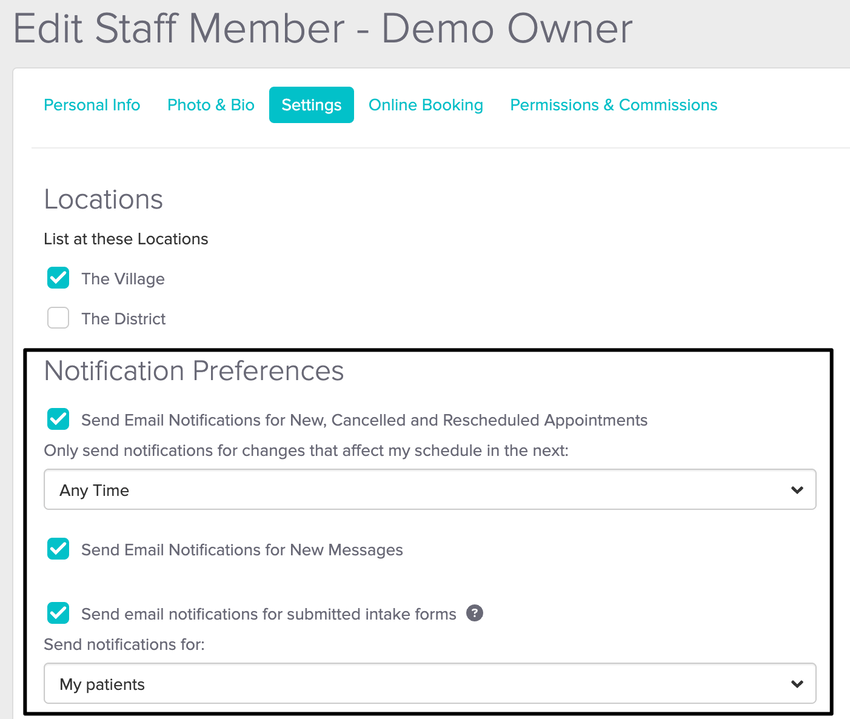The image size is (850, 719).
Task: Click "The District" label text
Action: (124, 319)
